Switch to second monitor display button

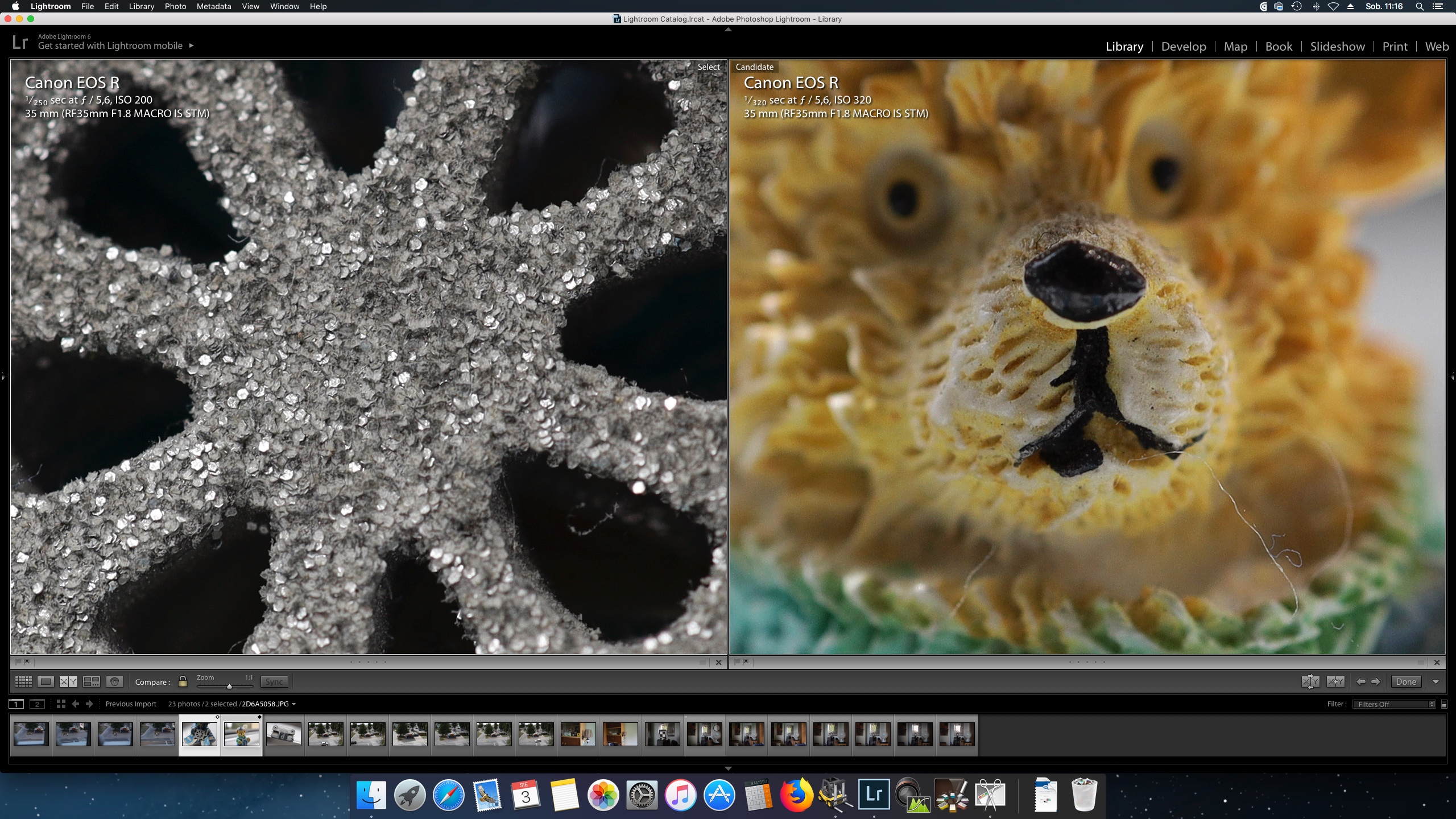[38, 704]
